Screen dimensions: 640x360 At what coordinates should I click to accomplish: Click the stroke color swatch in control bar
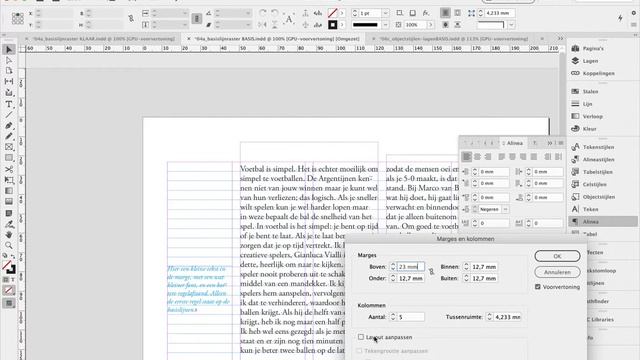[333, 25]
